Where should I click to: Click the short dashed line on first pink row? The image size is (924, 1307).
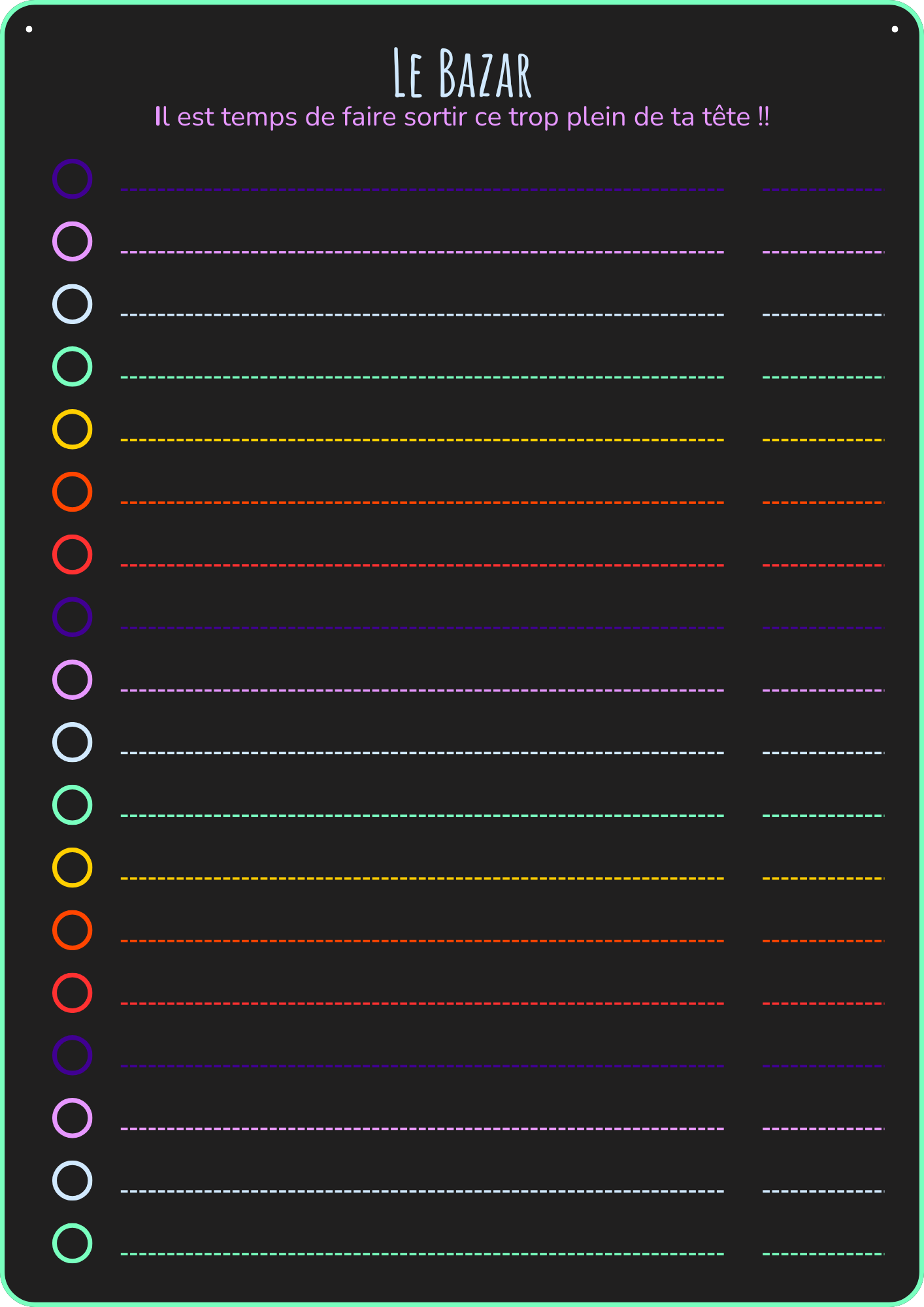[x=823, y=252]
